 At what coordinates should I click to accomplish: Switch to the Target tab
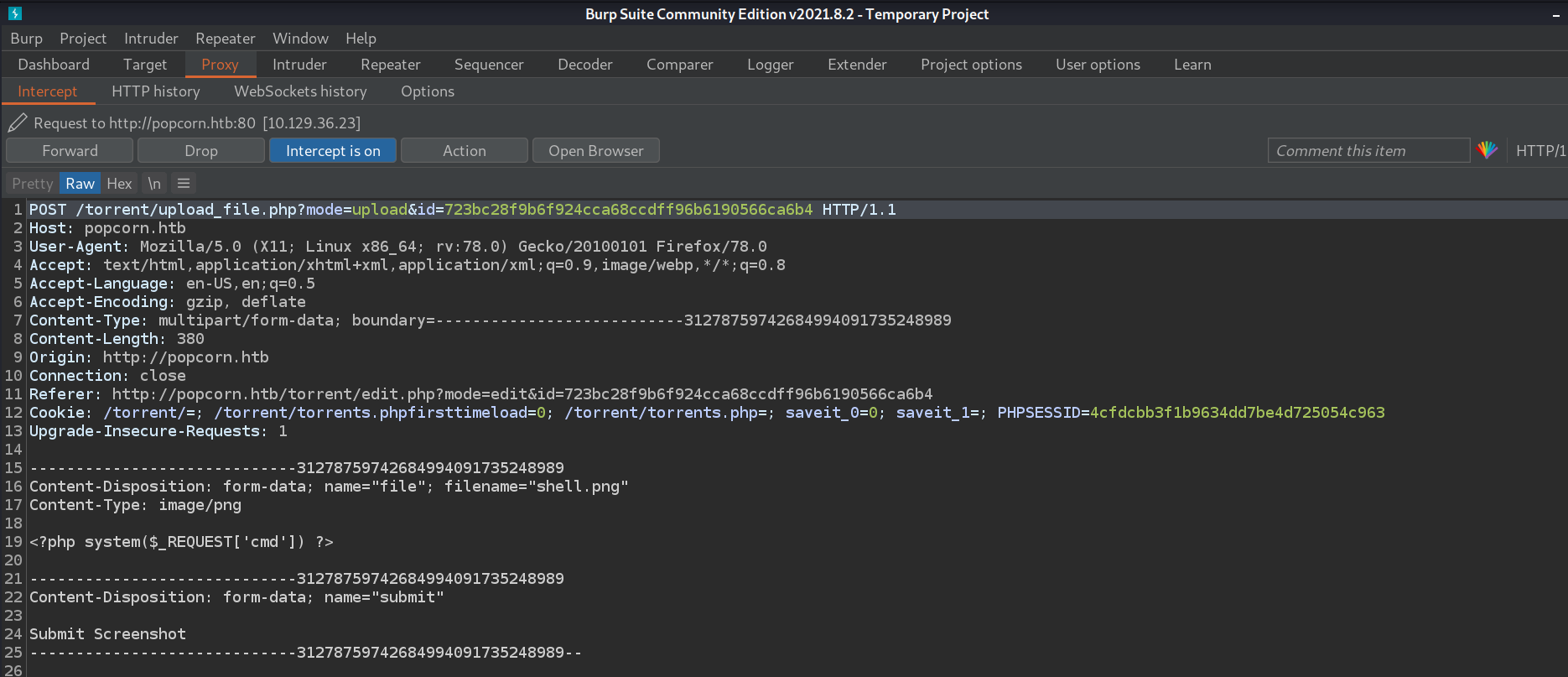[x=145, y=65]
